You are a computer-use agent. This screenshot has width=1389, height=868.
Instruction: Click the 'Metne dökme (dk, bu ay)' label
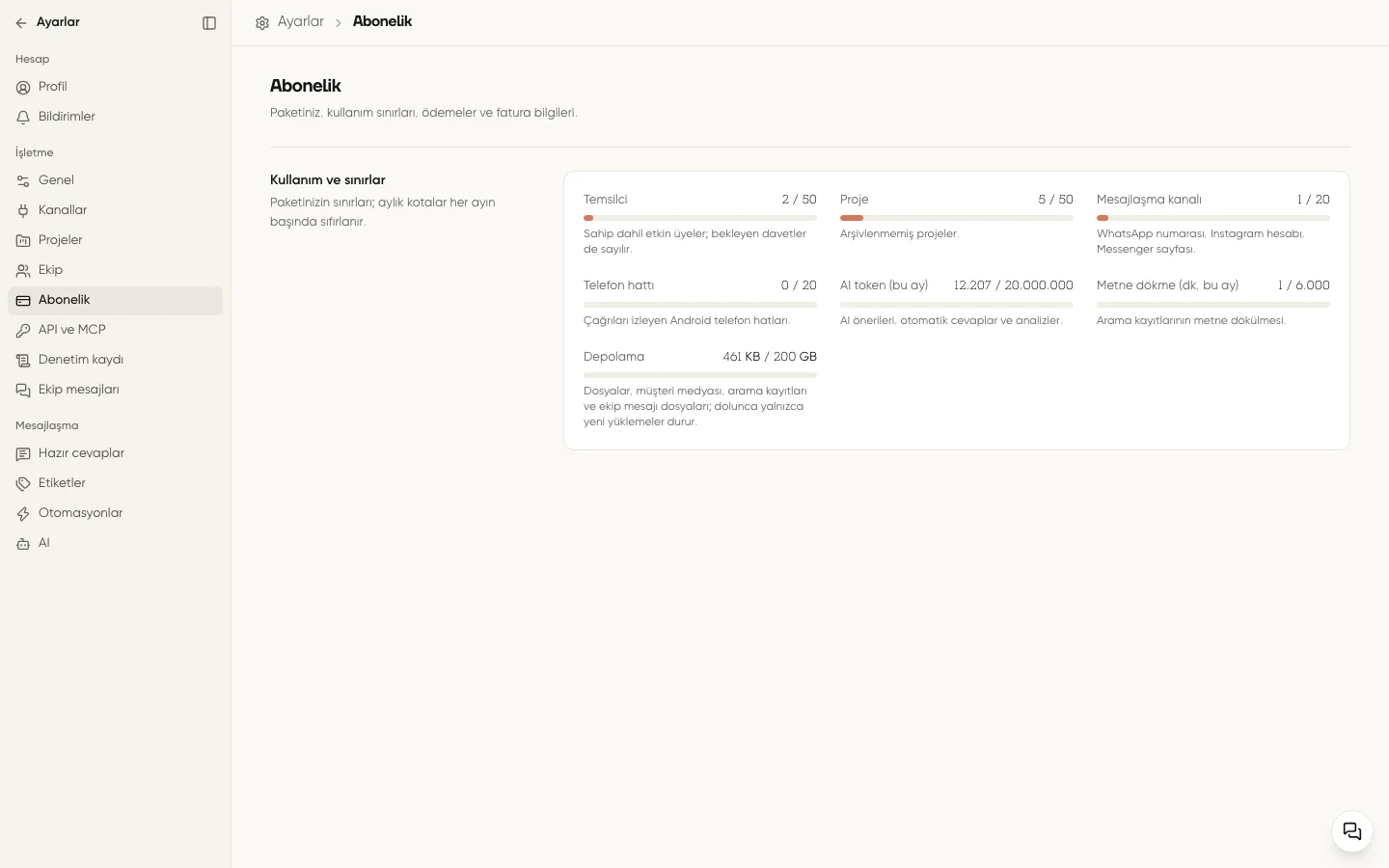point(1167,285)
